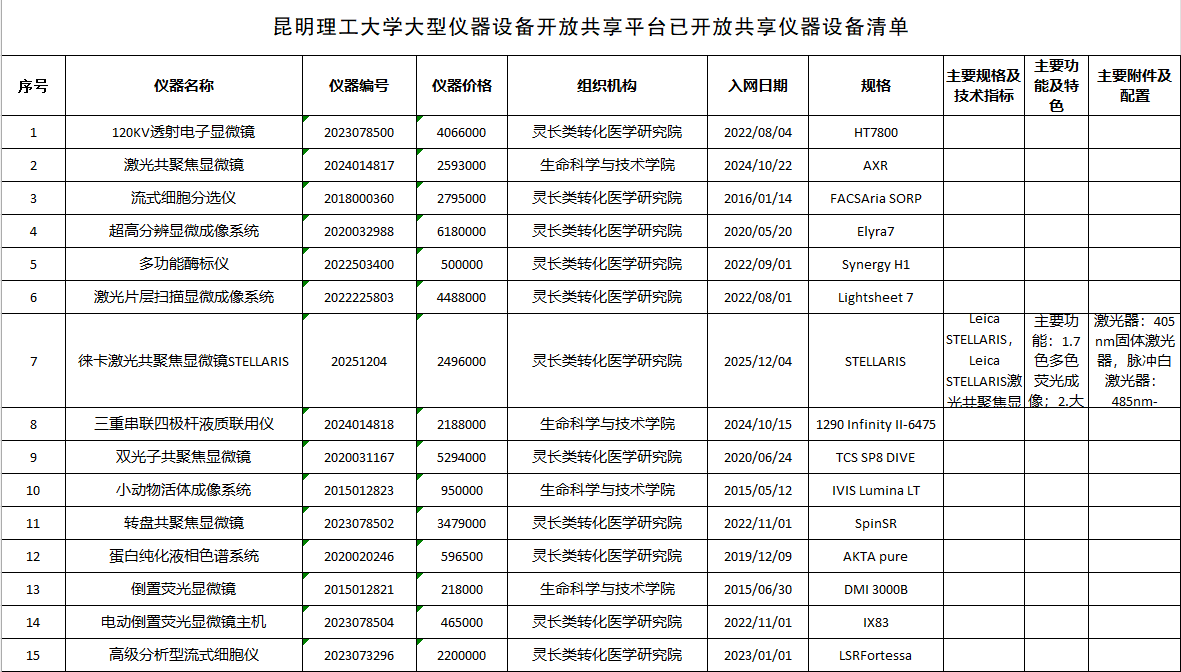
Task: Select the 三重串联四极杆液质联用仪 cell
Action: [x=184, y=424]
